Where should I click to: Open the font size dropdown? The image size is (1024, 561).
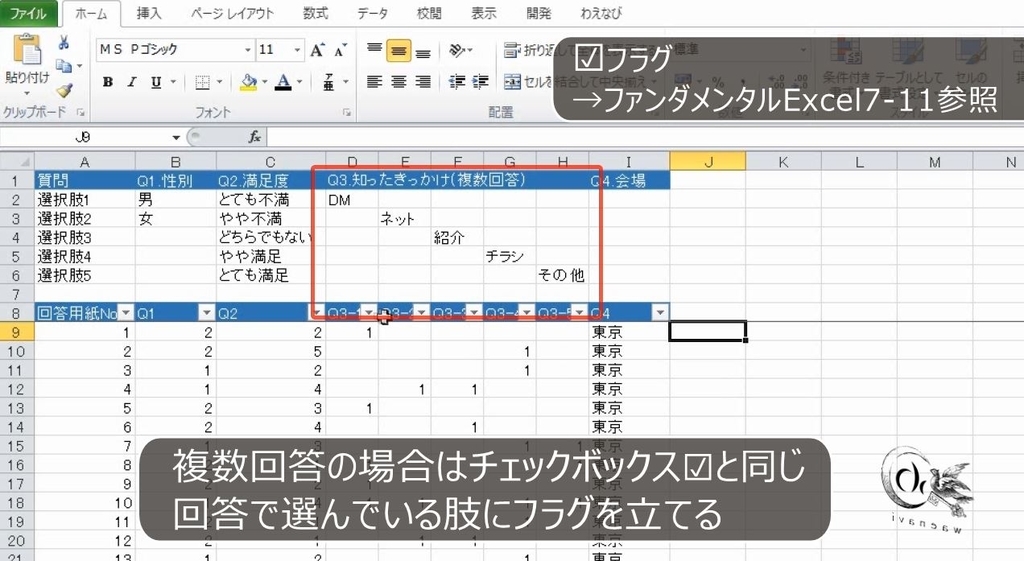[x=297, y=50]
